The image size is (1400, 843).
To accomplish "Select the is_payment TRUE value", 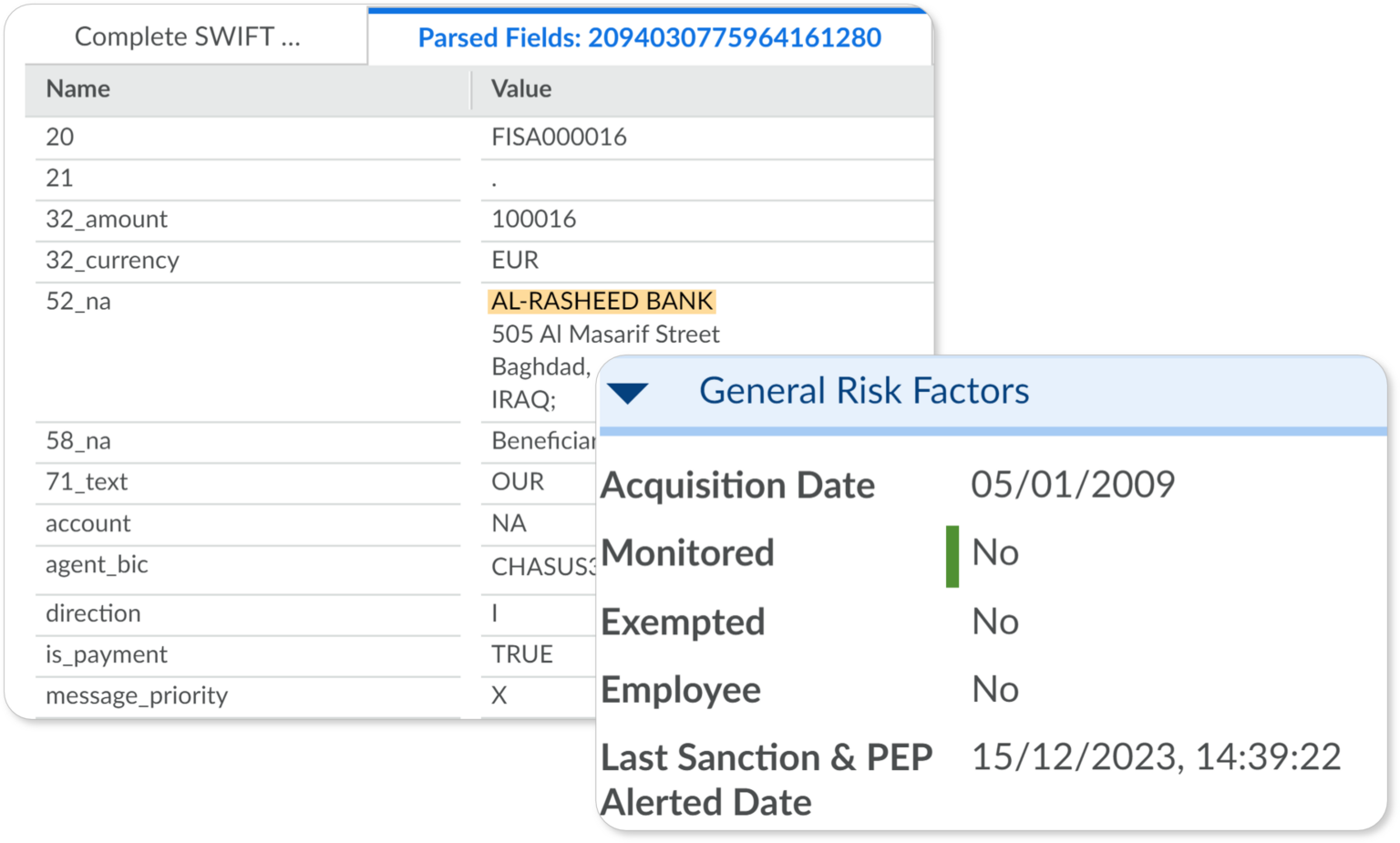I will [x=522, y=653].
